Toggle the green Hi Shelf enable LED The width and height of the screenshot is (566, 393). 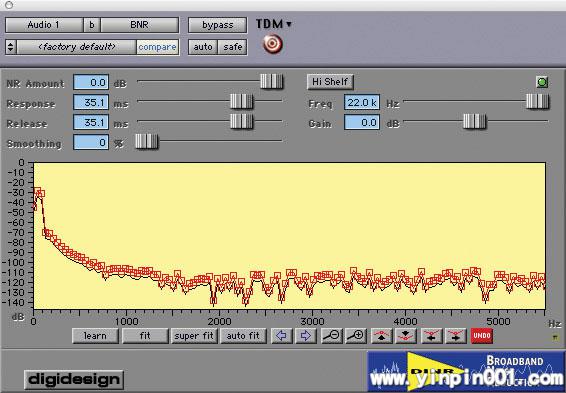point(542,82)
